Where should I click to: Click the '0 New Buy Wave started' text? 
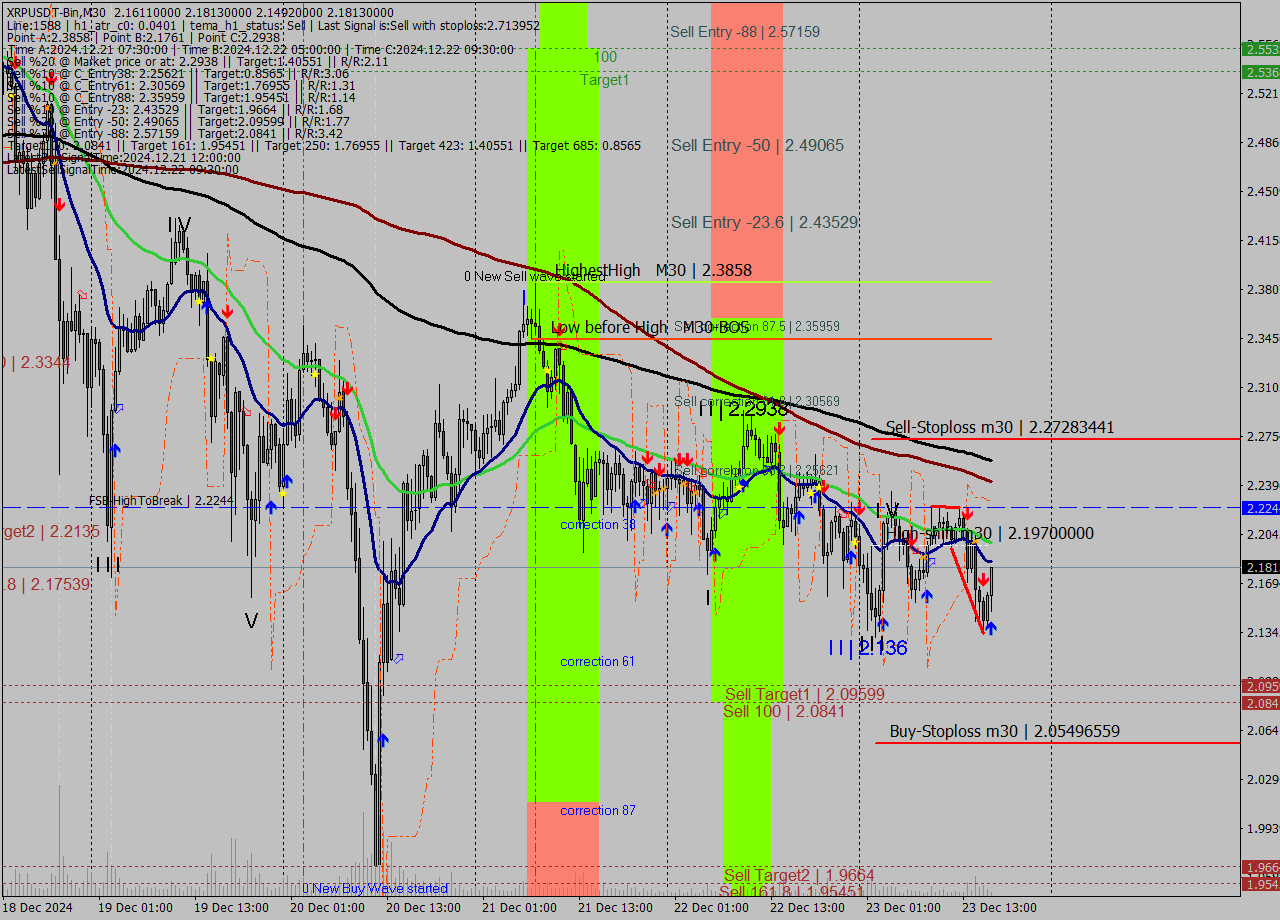pos(375,888)
